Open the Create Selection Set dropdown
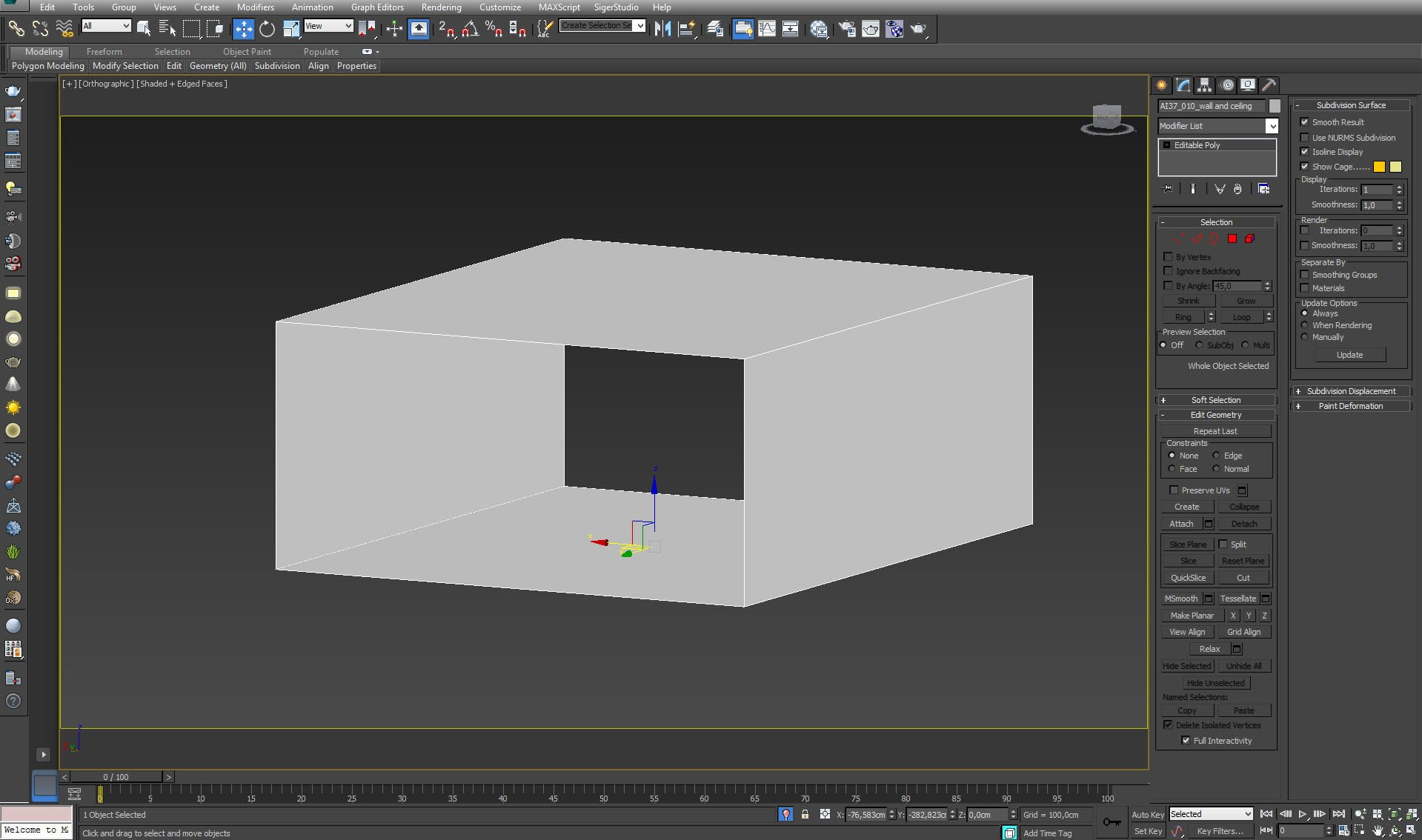Viewport: 1422px width, 840px height. [602, 26]
